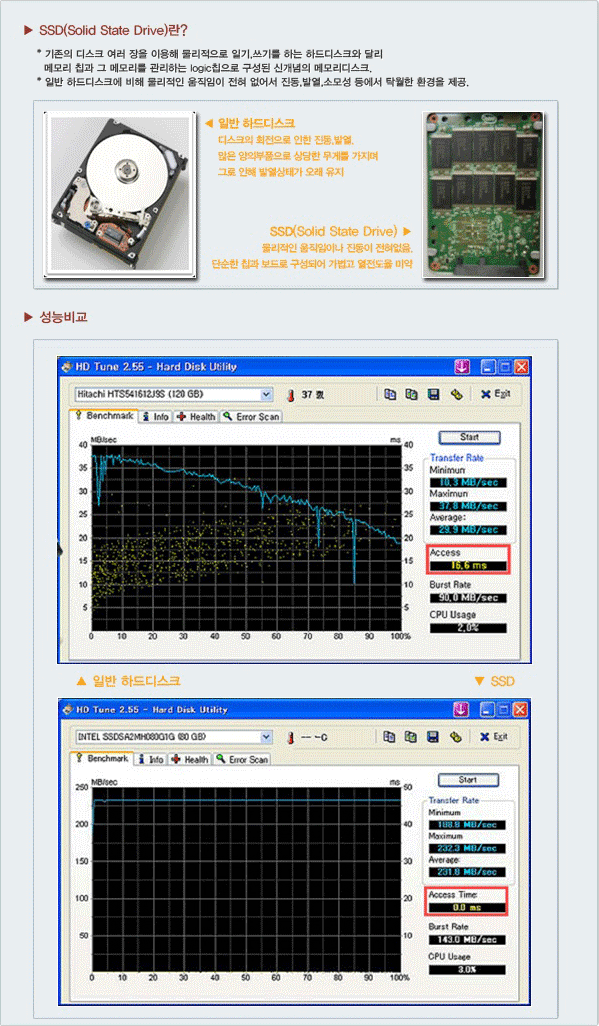Click Start button in Hitachi benchmark
This screenshot has width=599, height=1026.
tap(469, 437)
